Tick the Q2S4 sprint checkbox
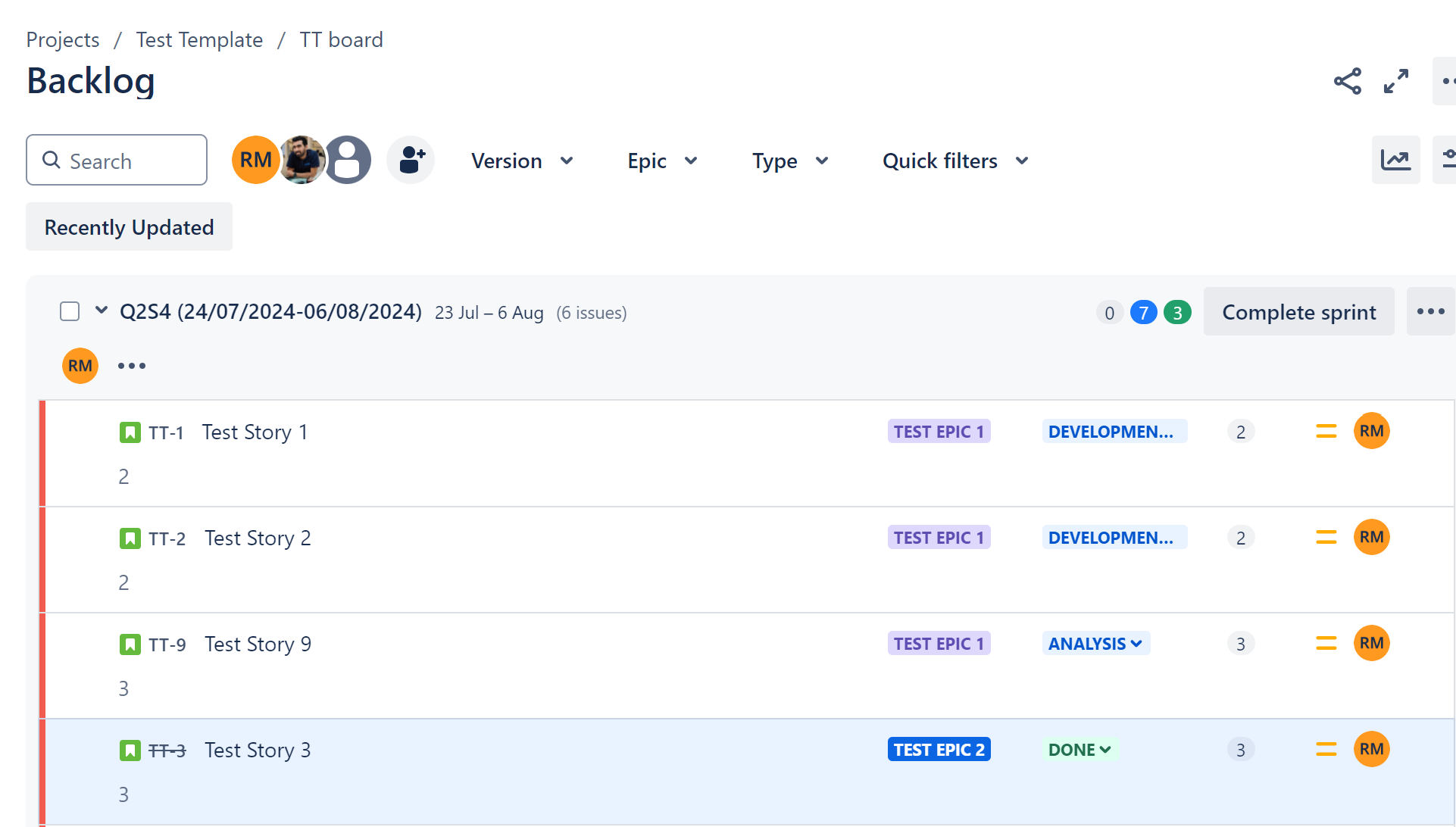1456x827 pixels. click(x=70, y=311)
